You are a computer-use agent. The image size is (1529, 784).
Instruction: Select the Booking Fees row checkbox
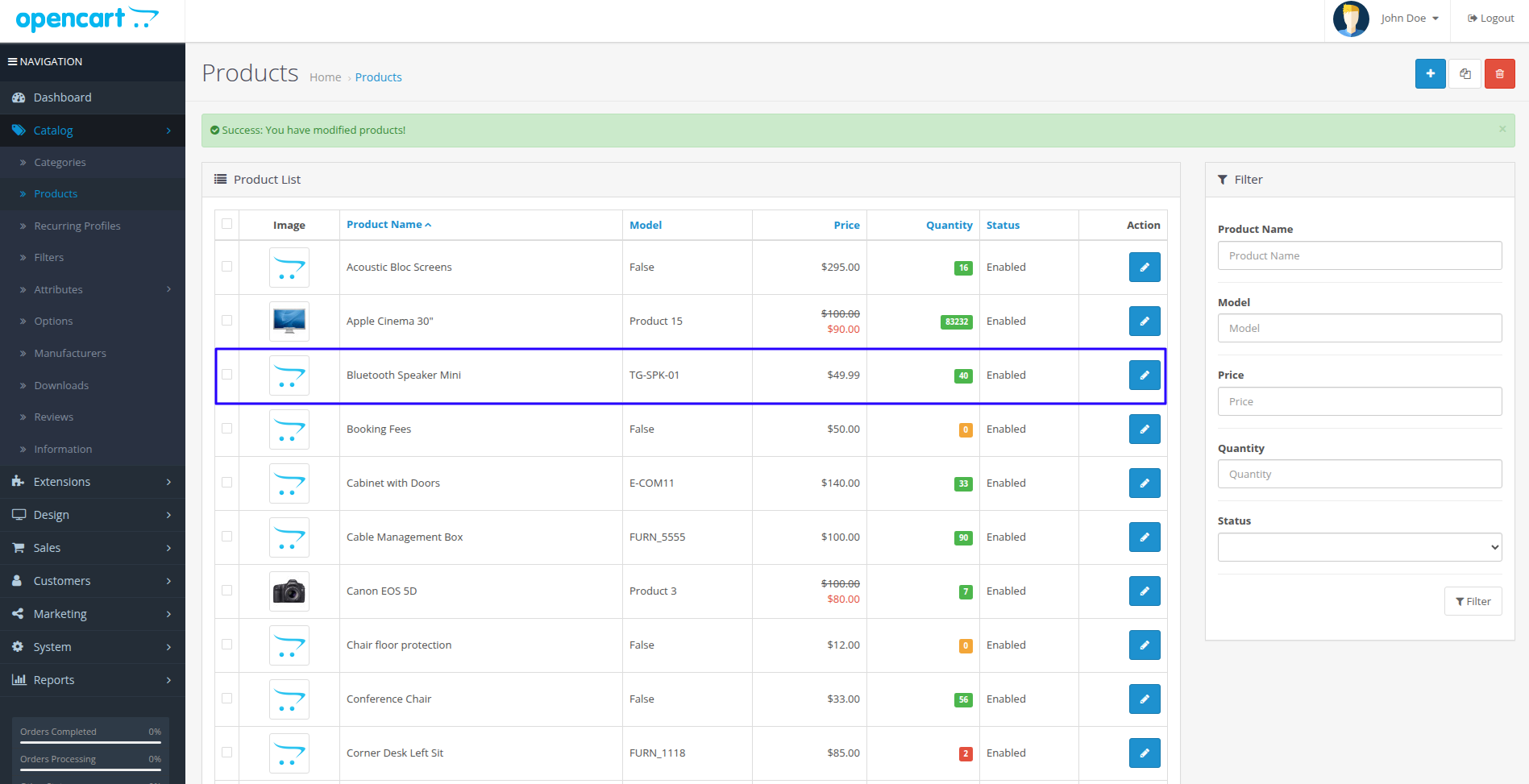pyautogui.click(x=226, y=428)
